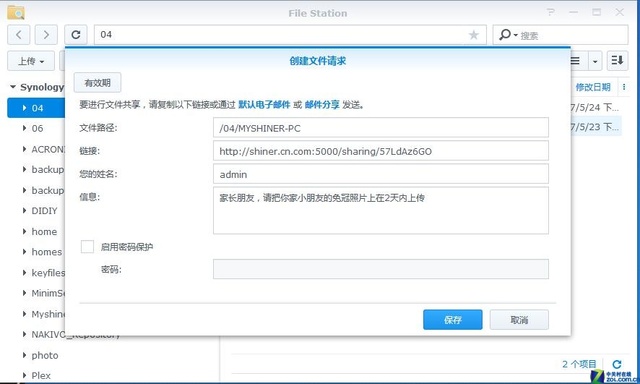Open the 默认电子邮件 link
Image resolution: width=640 pixels, height=384 pixels.
click(264, 105)
